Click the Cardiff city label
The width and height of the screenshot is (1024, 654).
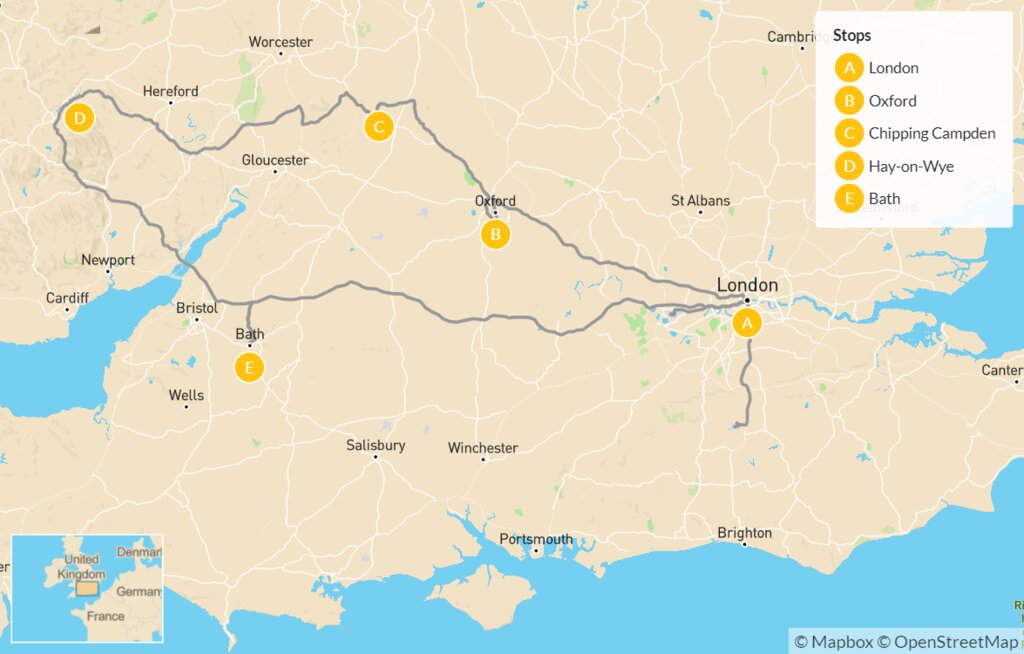coord(67,298)
